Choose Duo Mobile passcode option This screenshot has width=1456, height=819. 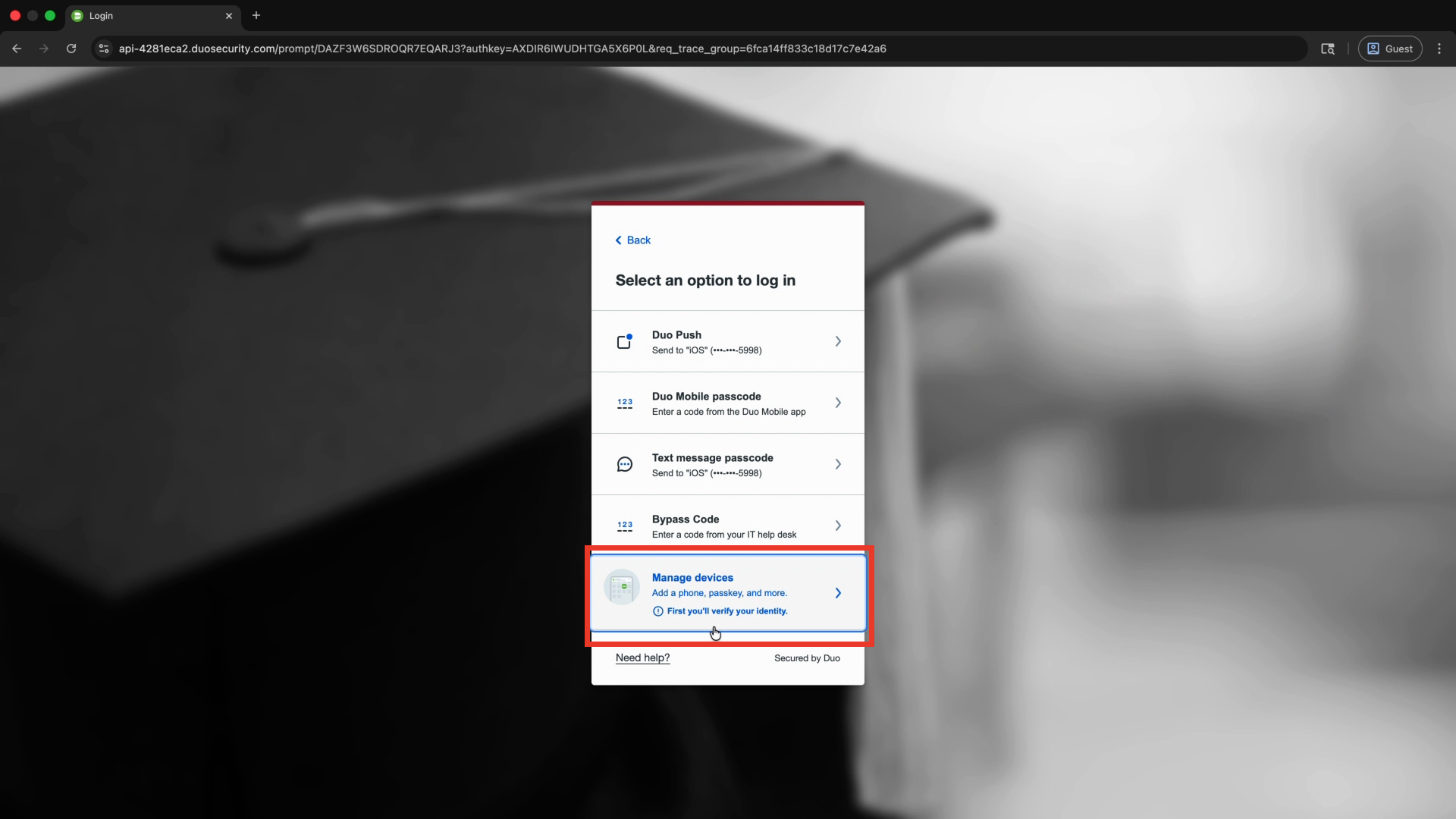[x=728, y=403]
